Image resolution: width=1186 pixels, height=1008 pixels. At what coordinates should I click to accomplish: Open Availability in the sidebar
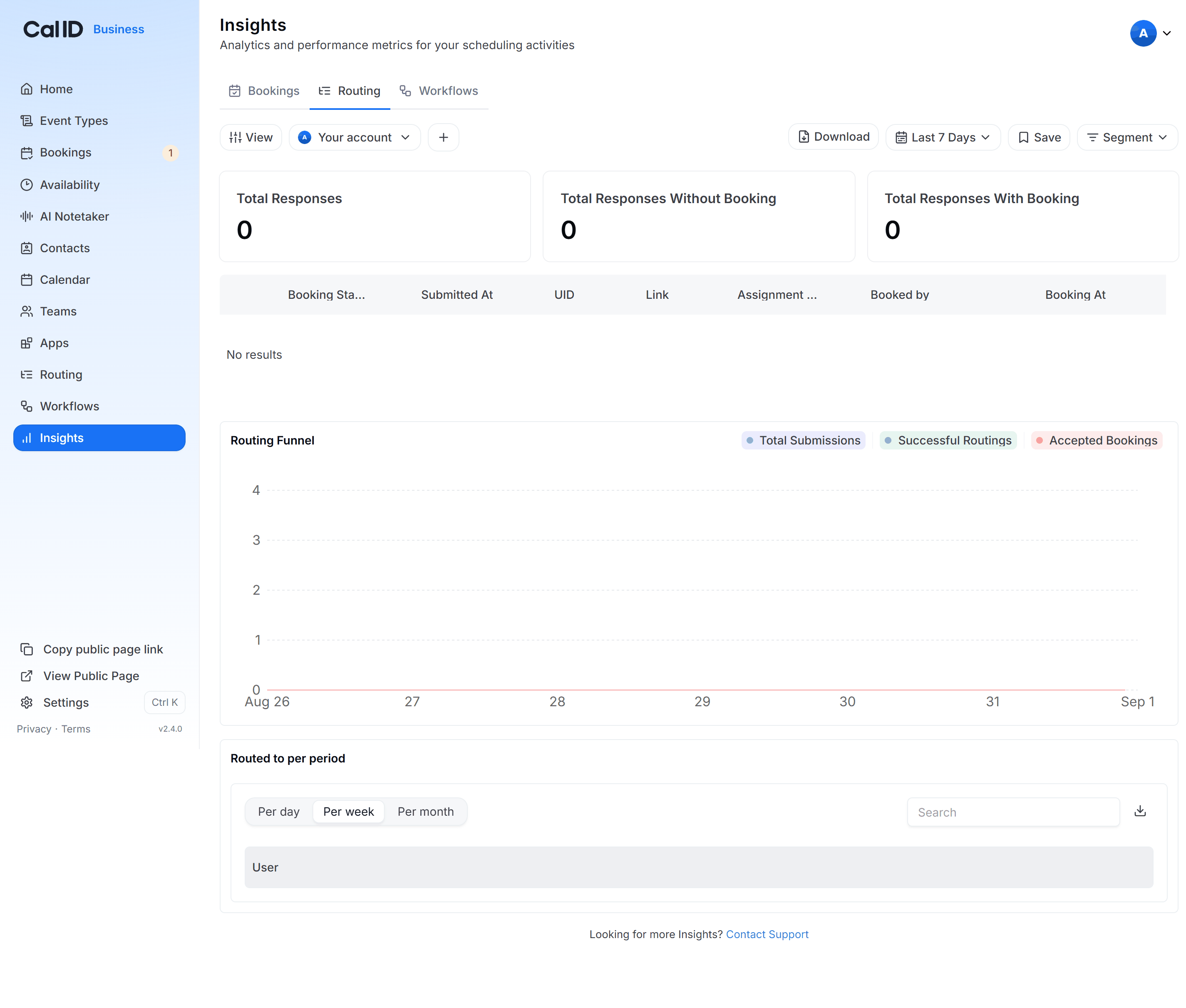99,184
